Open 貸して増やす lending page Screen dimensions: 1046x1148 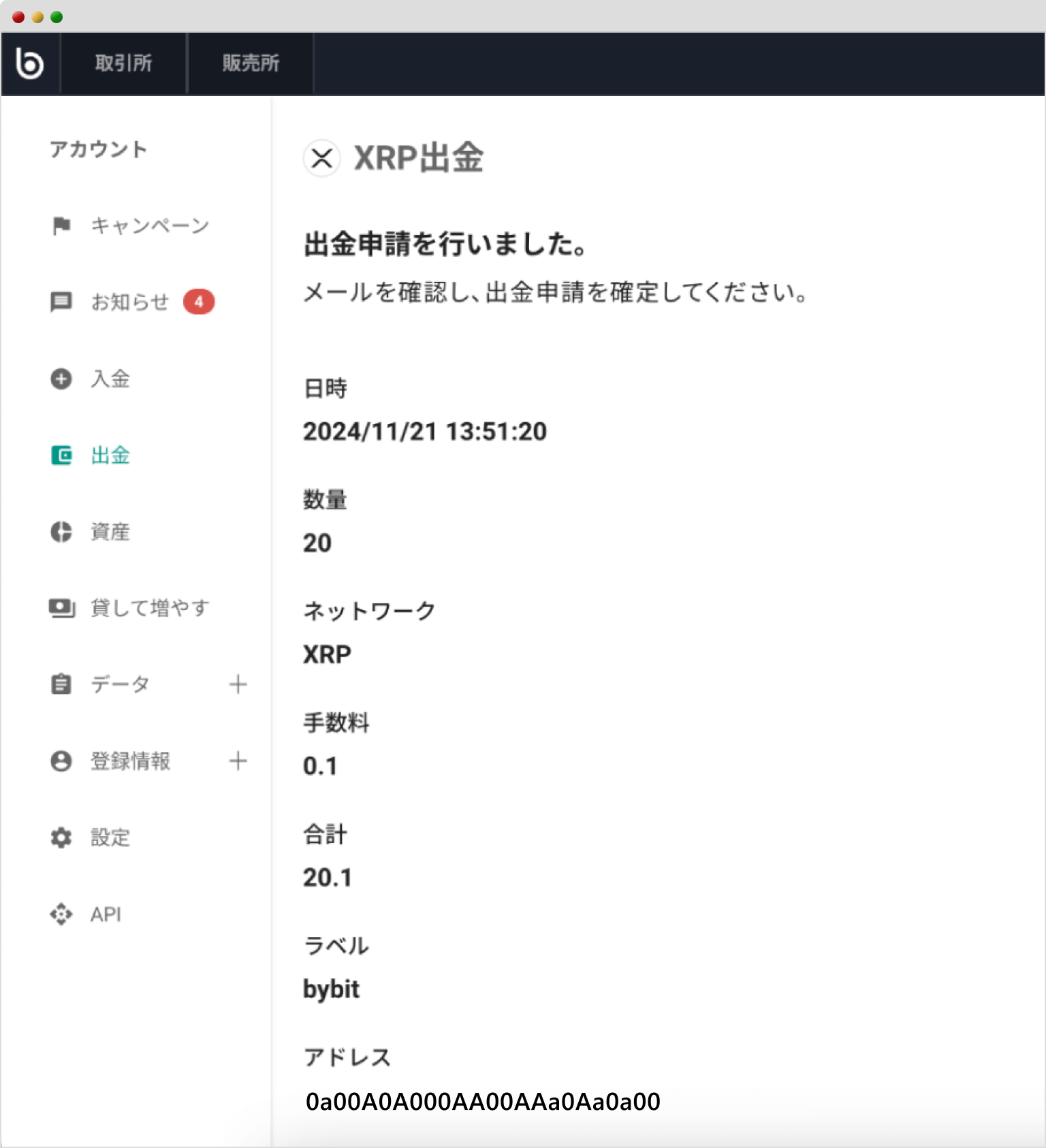point(150,608)
